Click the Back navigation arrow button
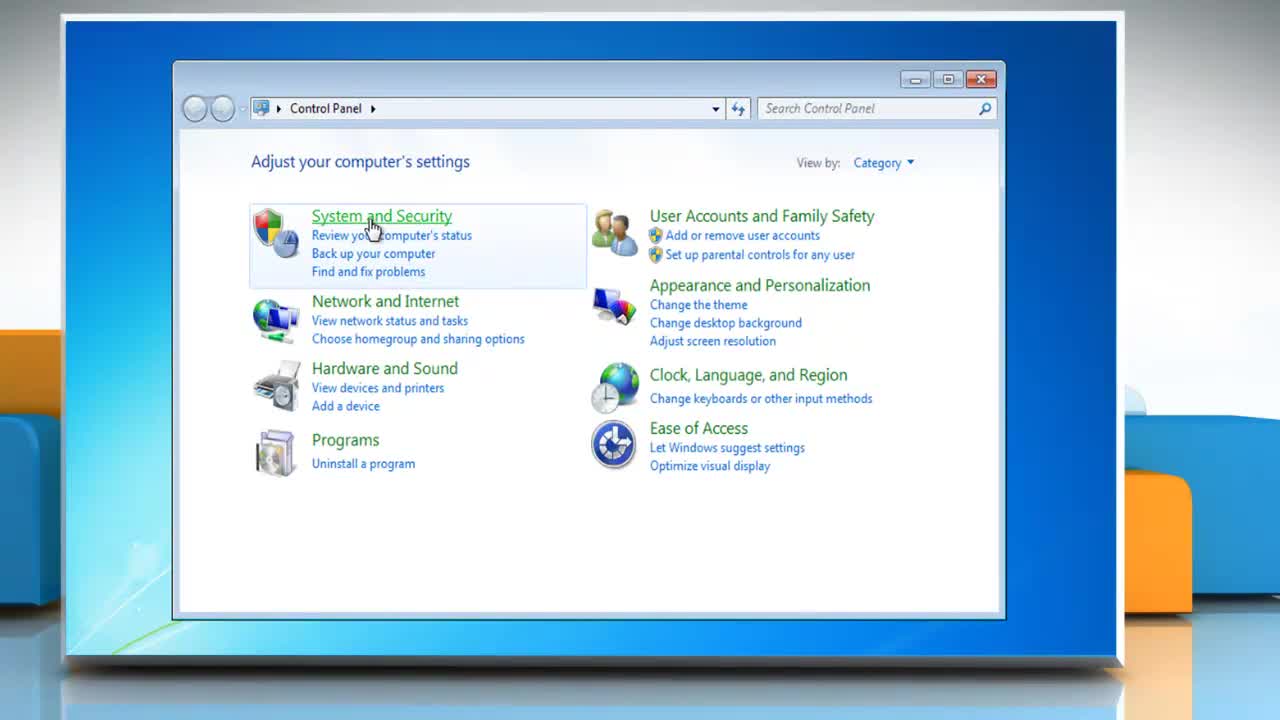 point(195,108)
